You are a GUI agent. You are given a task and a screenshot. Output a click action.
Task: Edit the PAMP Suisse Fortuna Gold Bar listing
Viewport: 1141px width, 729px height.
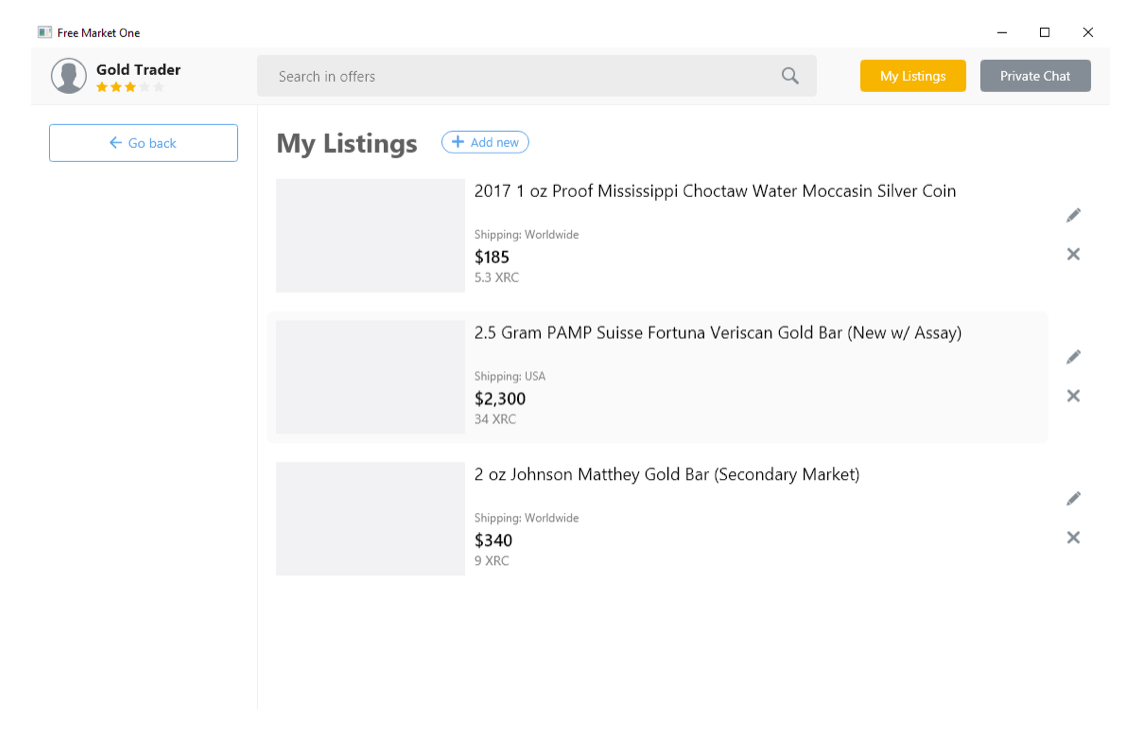pyautogui.click(x=1073, y=357)
